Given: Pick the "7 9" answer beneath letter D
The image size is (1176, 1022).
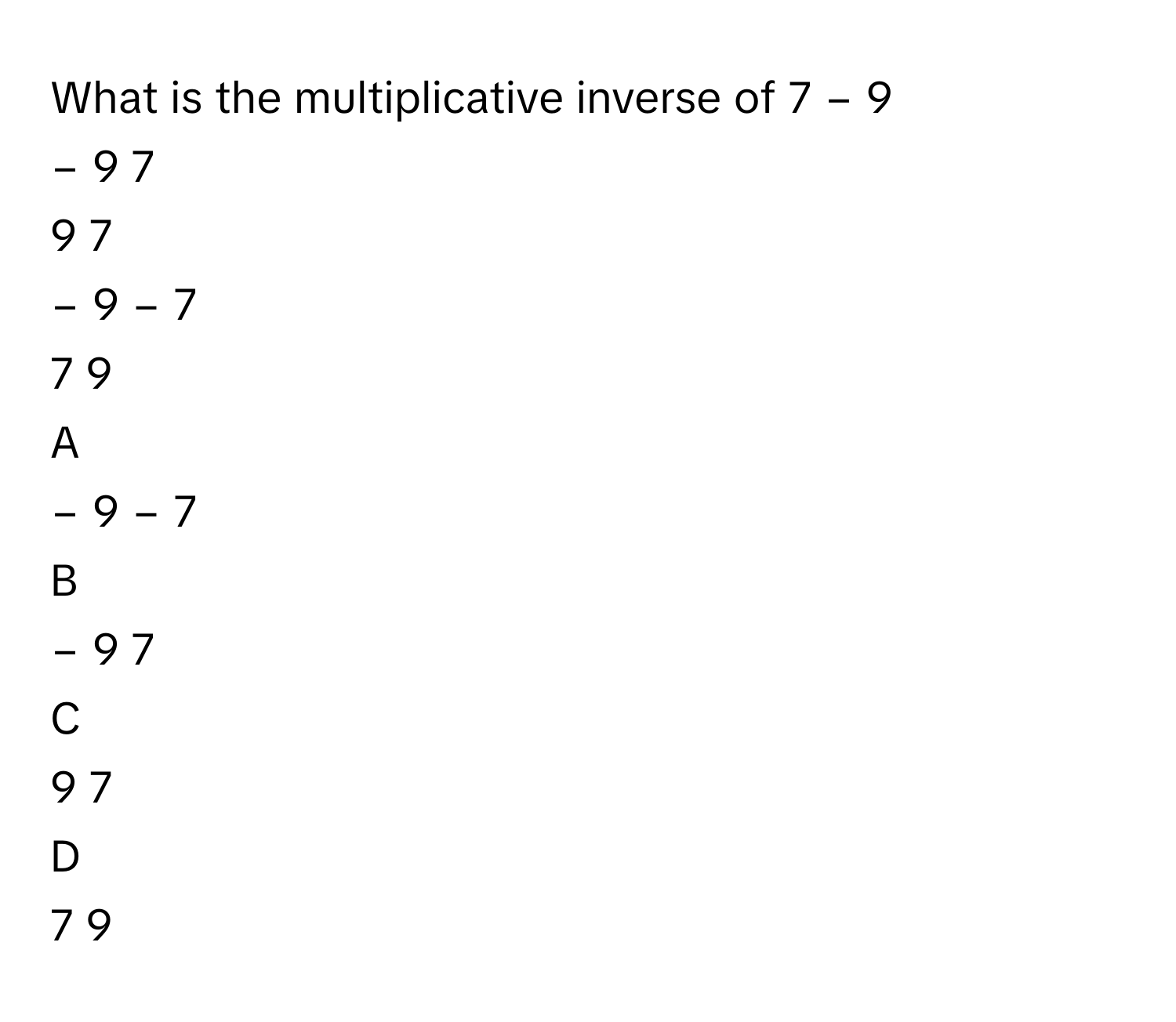Looking at the screenshot, I should pyautogui.click(x=82, y=925).
